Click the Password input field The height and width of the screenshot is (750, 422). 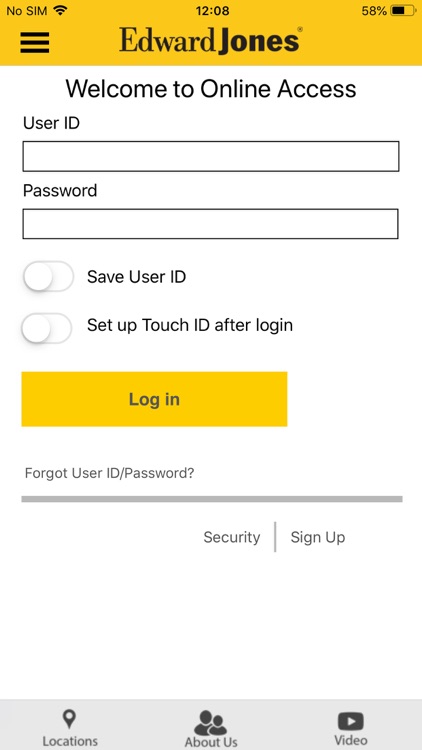[x=210, y=223]
